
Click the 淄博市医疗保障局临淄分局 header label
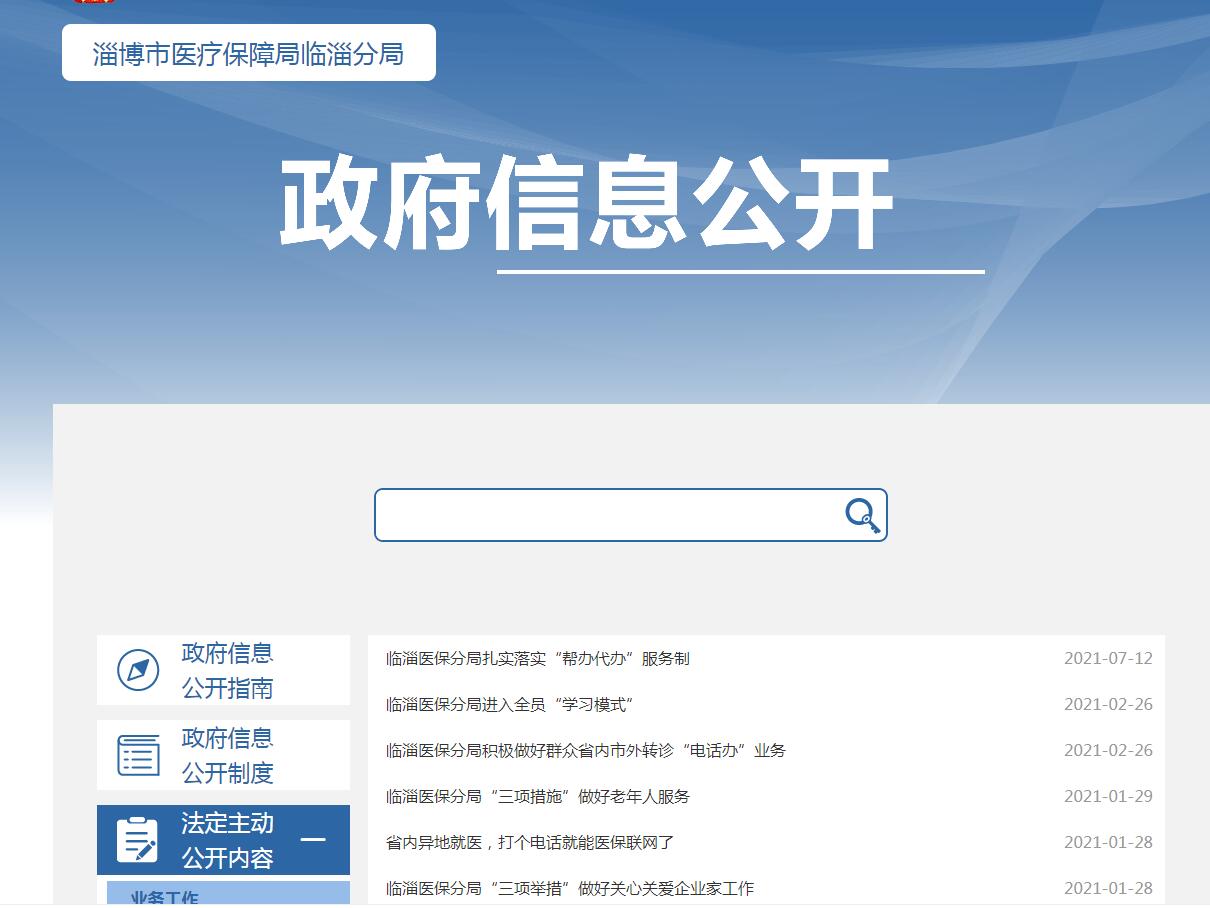[248, 53]
